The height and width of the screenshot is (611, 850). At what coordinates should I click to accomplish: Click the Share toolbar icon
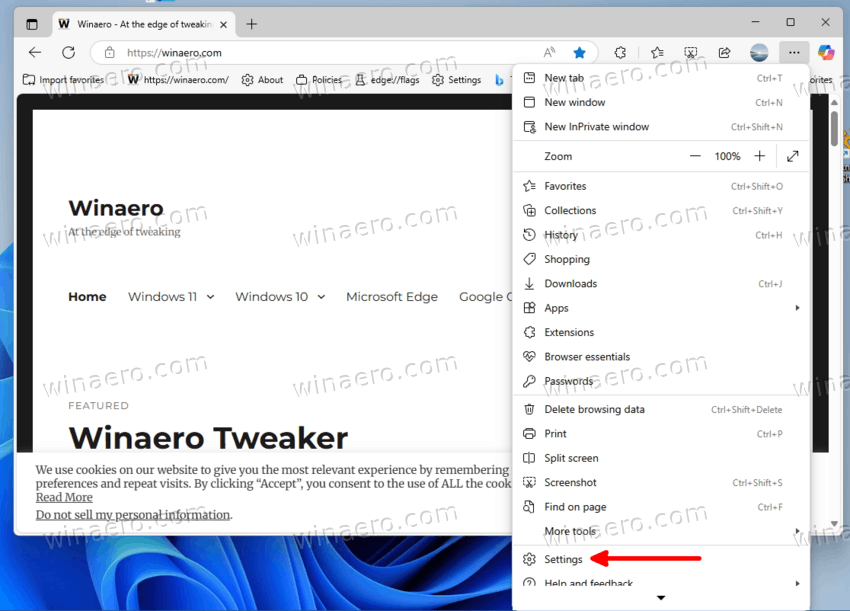tap(724, 53)
